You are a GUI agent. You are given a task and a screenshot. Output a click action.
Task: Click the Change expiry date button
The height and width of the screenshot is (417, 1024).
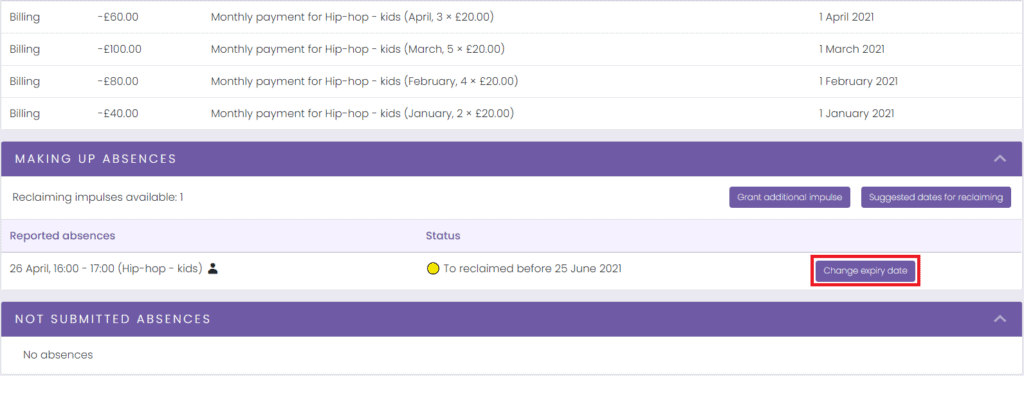(865, 271)
